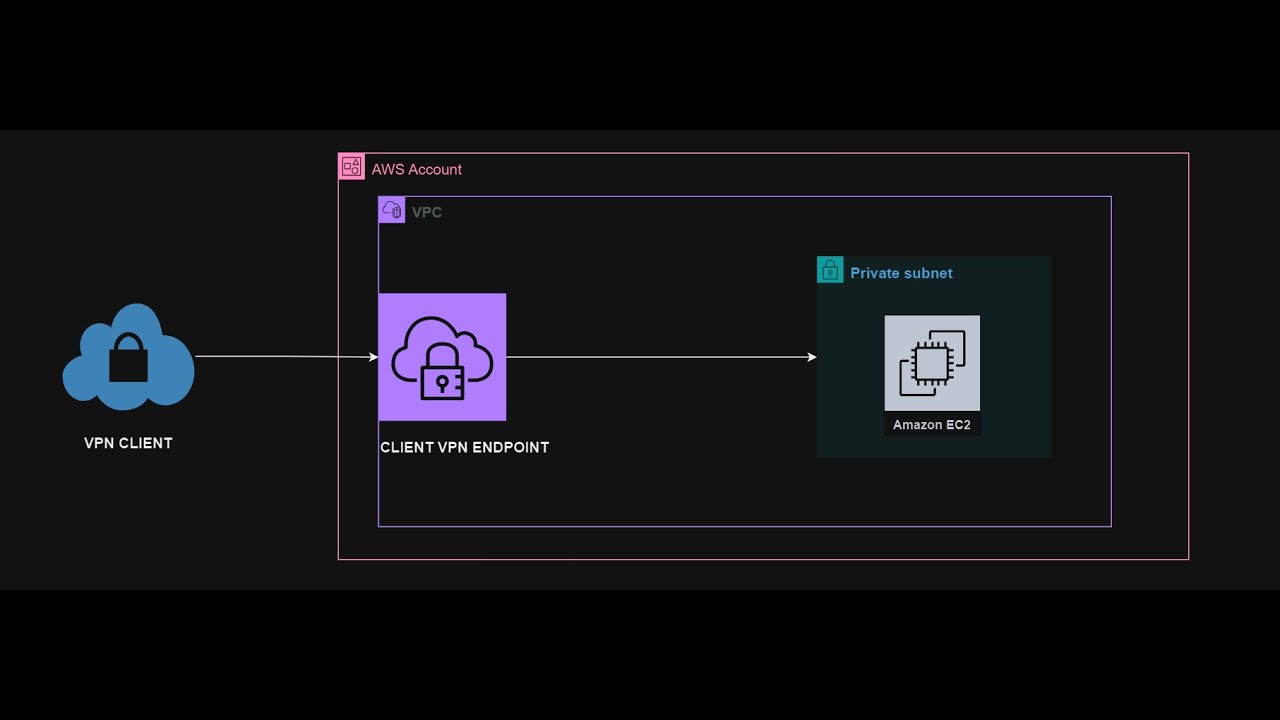
Task: Click the blue VPN client cloud icon
Action: click(128, 357)
